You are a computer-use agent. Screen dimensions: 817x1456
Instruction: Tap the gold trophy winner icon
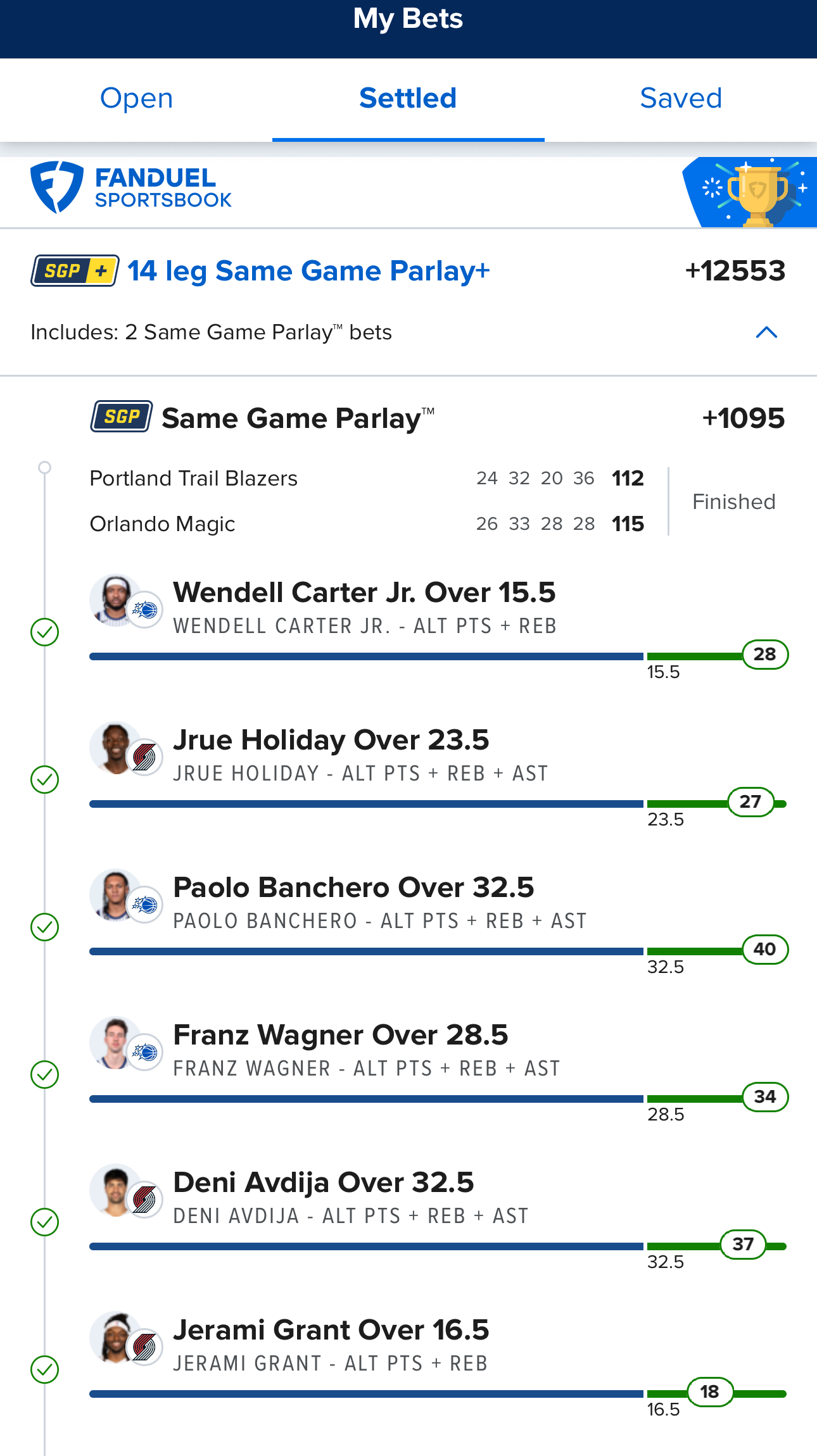click(757, 192)
